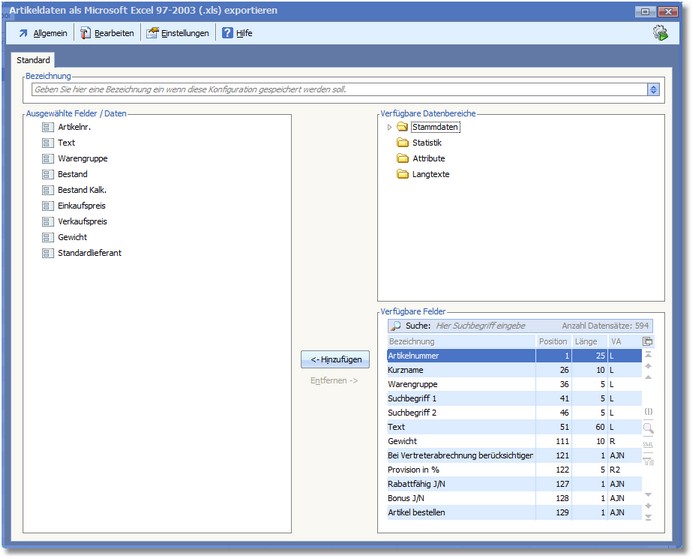Expand the Stammdaten tree node
Viewport: 693px width, 559px height.
click(x=390, y=128)
